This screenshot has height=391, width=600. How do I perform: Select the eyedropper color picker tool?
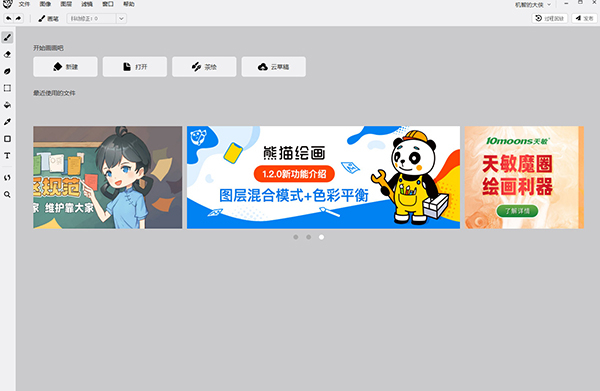(x=7, y=122)
